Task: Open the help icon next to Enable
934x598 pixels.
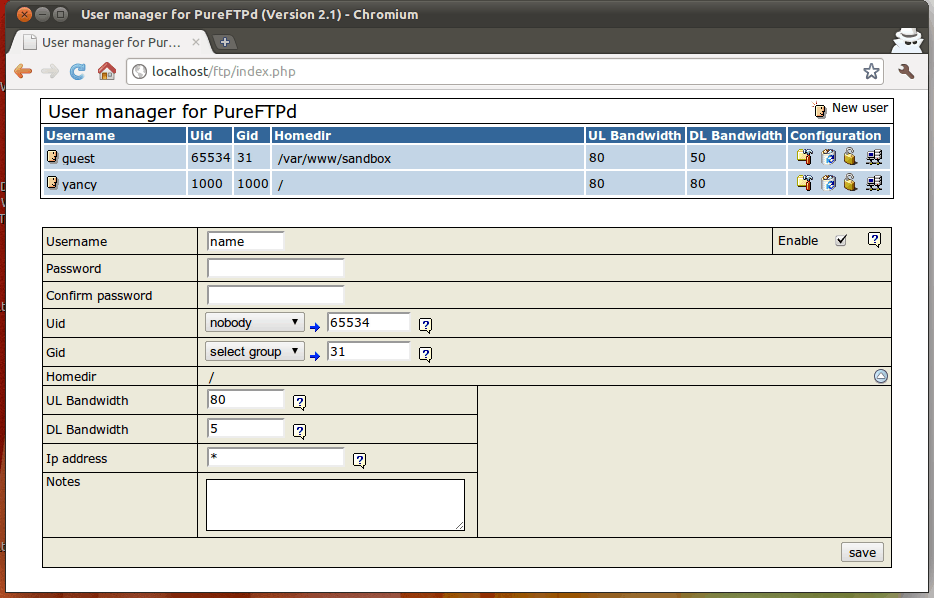Action: tap(874, 239)
